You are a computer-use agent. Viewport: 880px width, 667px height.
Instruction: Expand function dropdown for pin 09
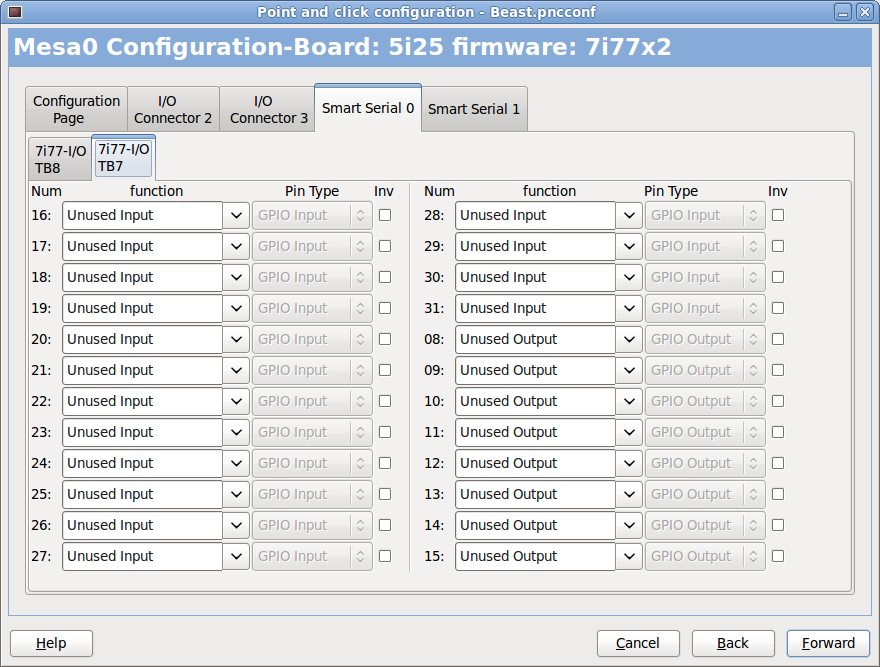(x=629, y=371)
